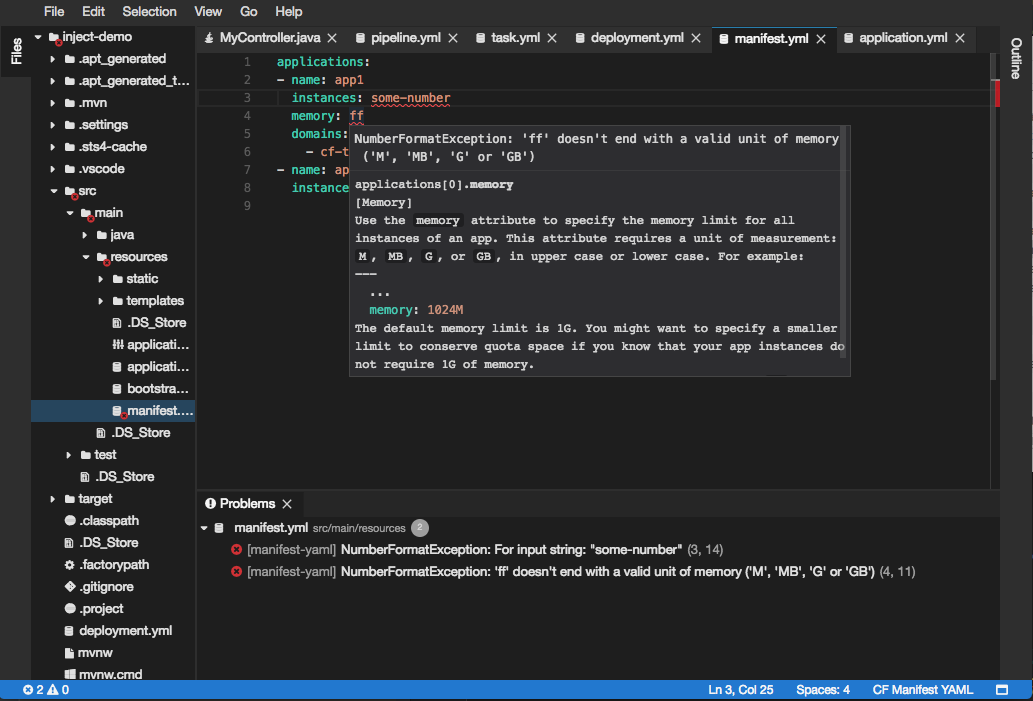
Task: Expand the test folder
Action: point(68,454)
